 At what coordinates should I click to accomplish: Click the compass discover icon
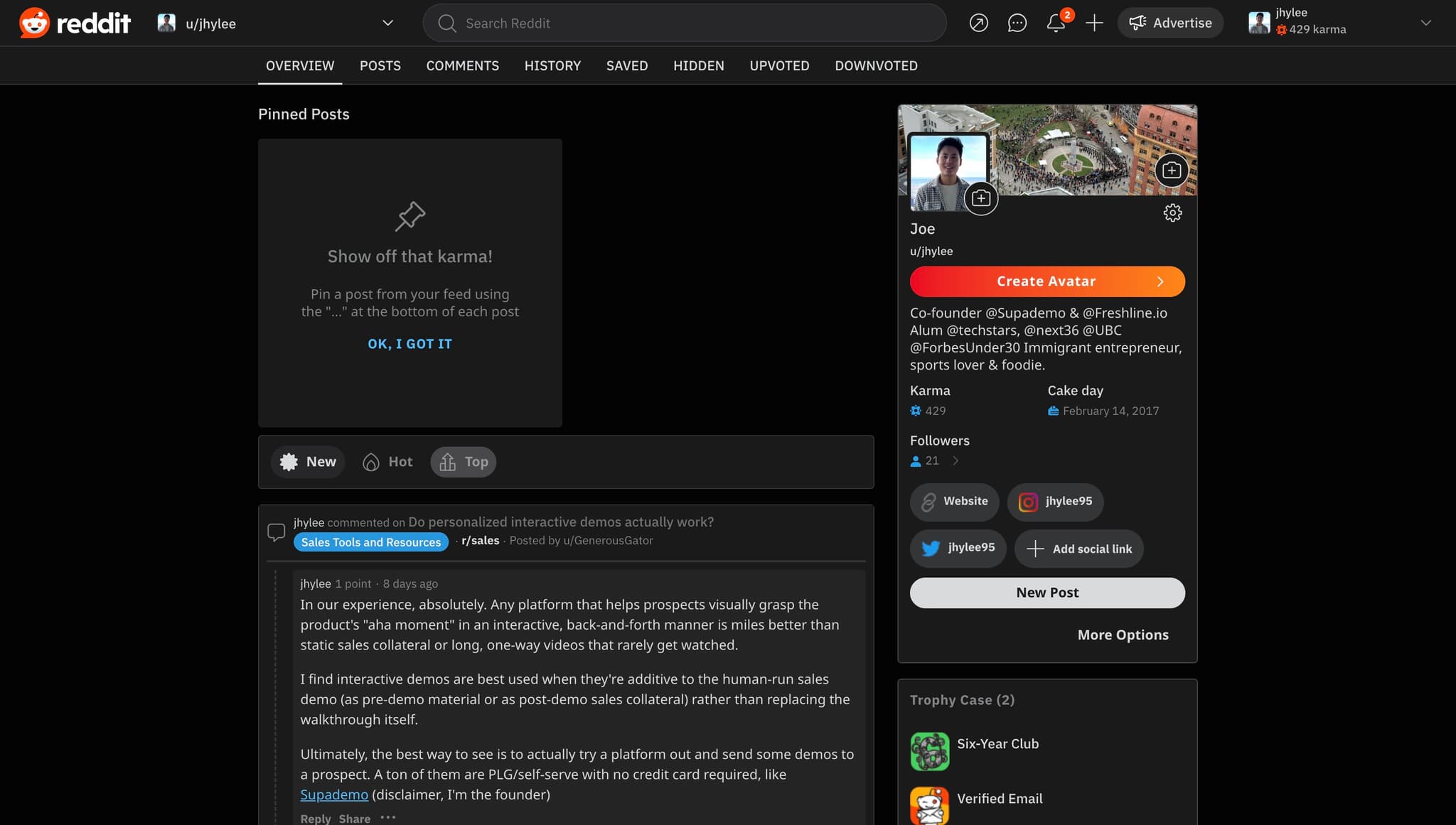point(979,23)
